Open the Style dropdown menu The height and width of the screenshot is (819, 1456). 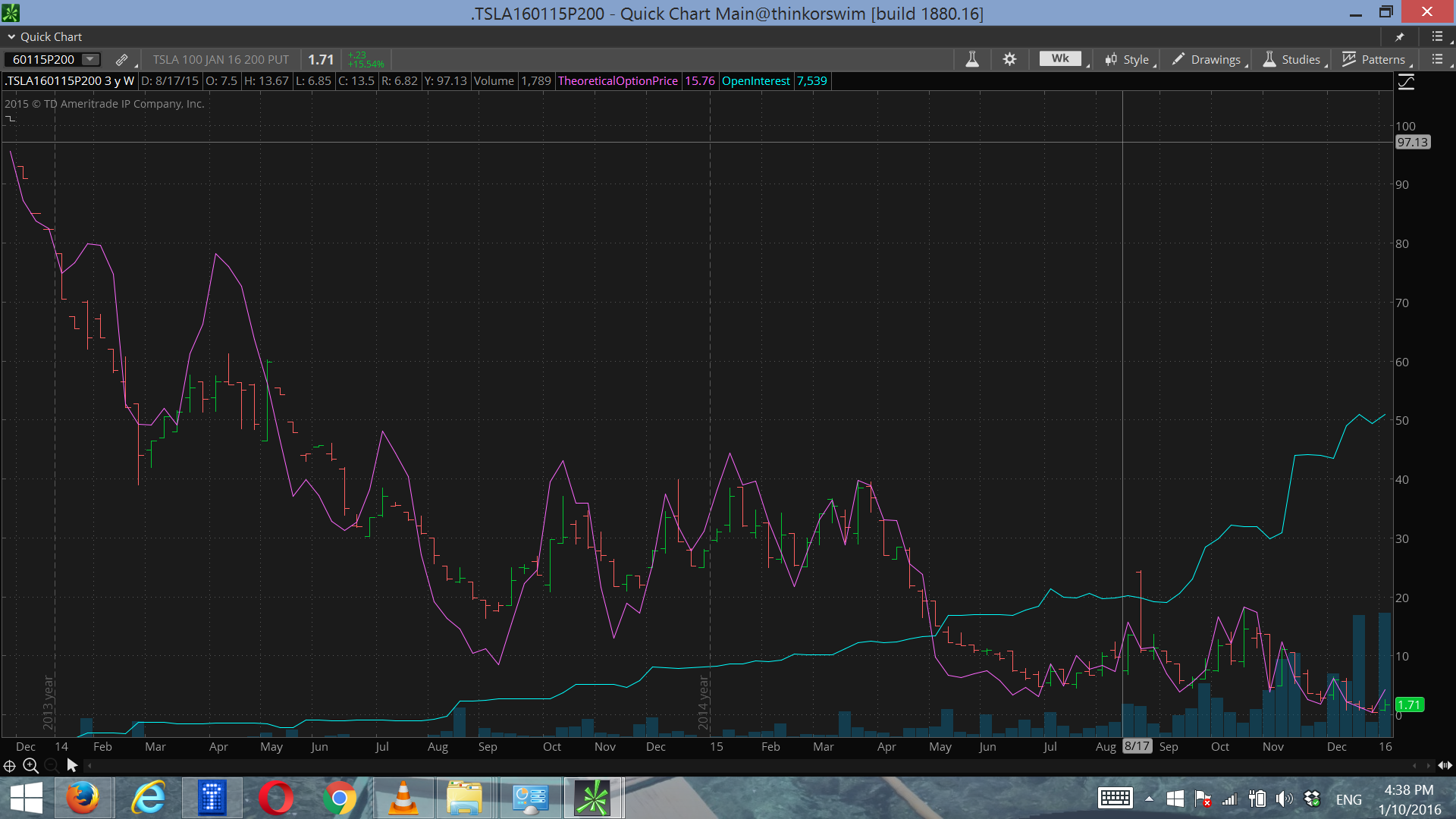(1128, 59)
